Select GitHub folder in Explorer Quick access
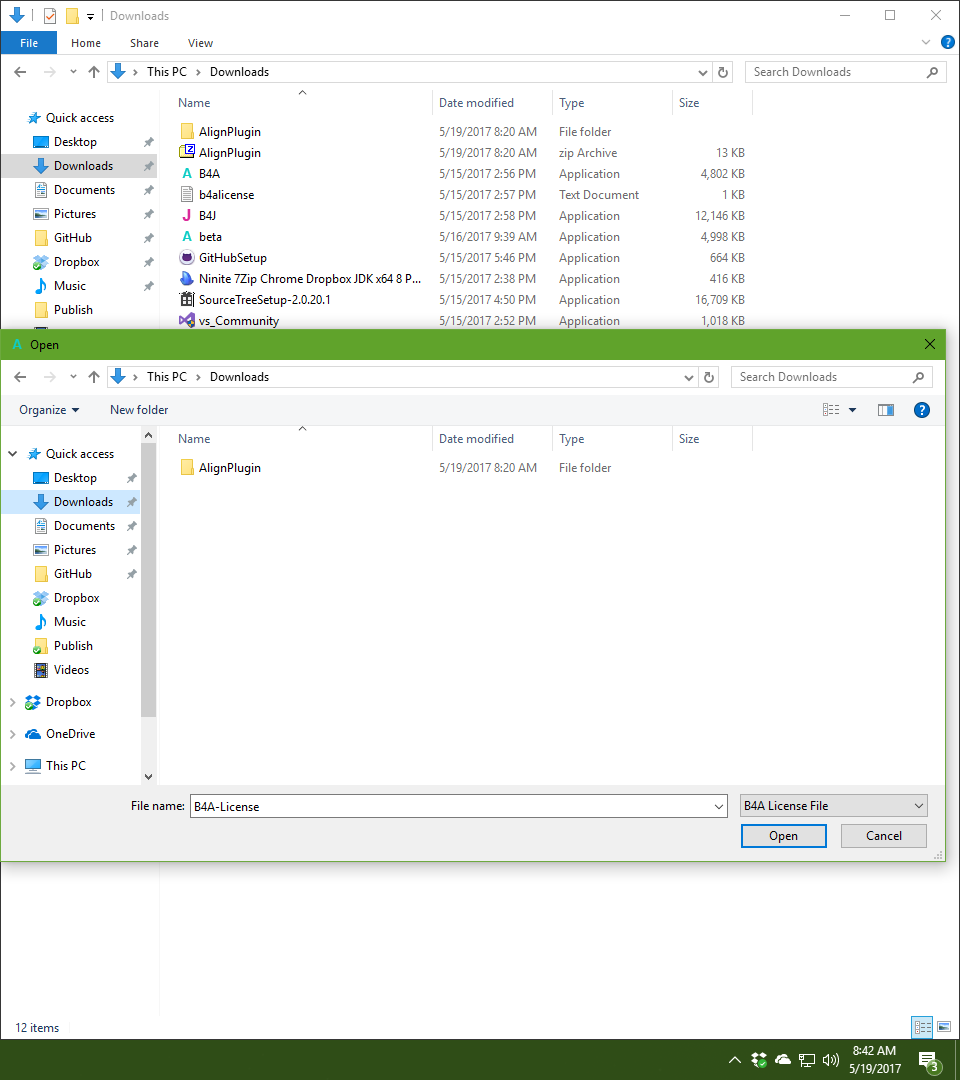Image resolution: width=960 pixels, height=1080 pixels. pos(72,238)
